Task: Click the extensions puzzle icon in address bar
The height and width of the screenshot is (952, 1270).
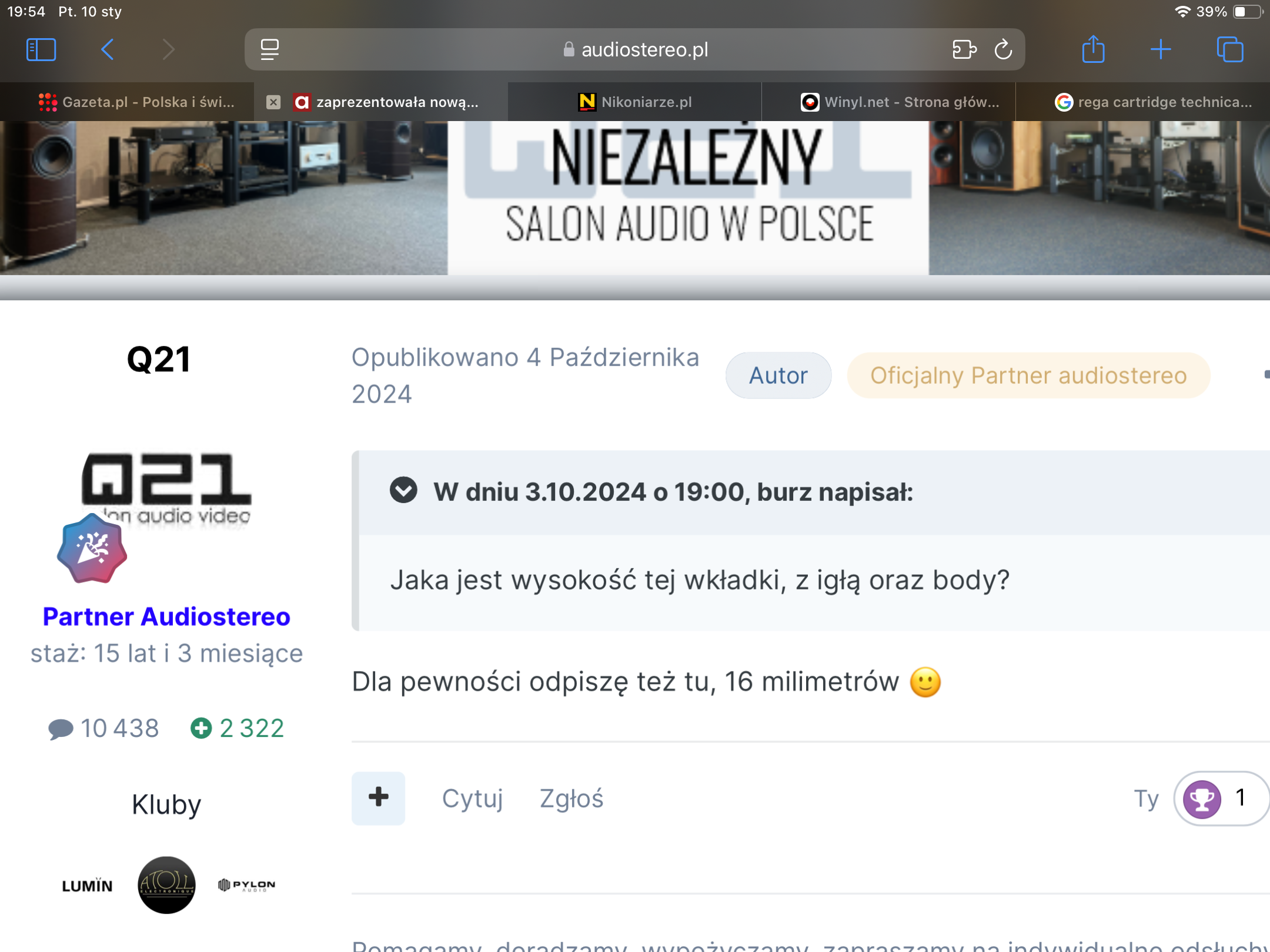Action: (964, 49)
